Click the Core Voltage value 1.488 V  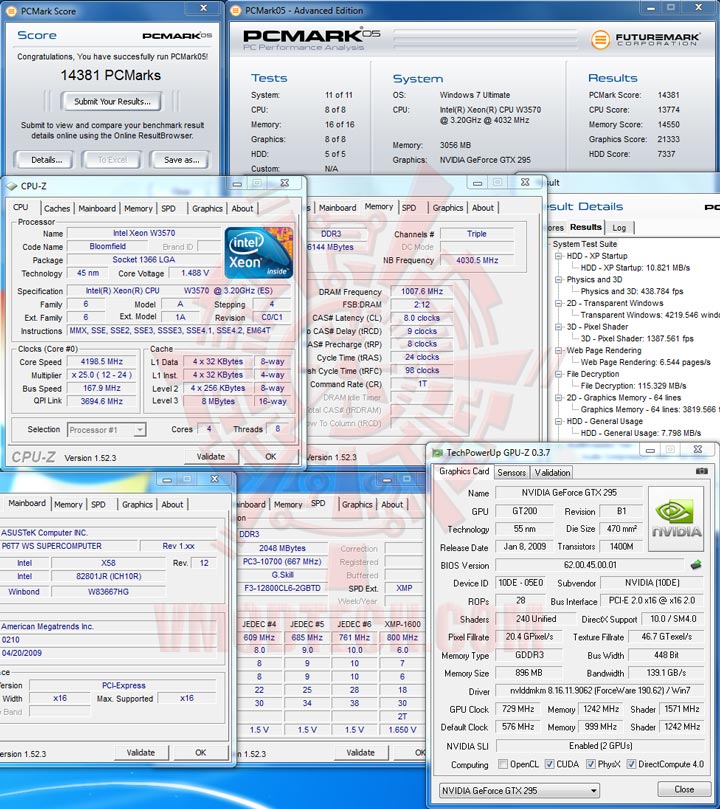click(195, 273)
